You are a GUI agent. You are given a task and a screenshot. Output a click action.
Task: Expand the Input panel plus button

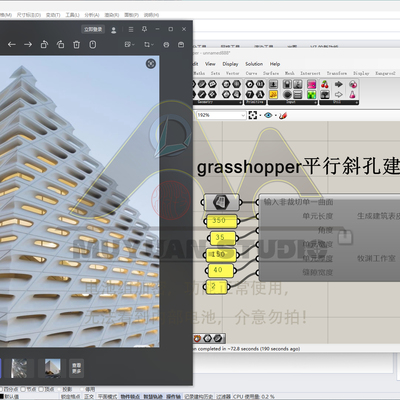[x=315, y=103]
